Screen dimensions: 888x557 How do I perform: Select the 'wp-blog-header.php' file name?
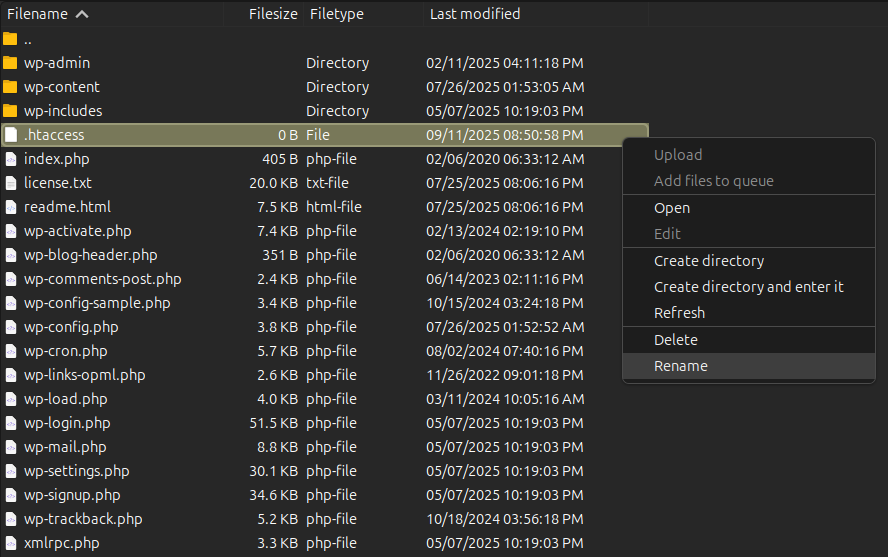(91, 255)
